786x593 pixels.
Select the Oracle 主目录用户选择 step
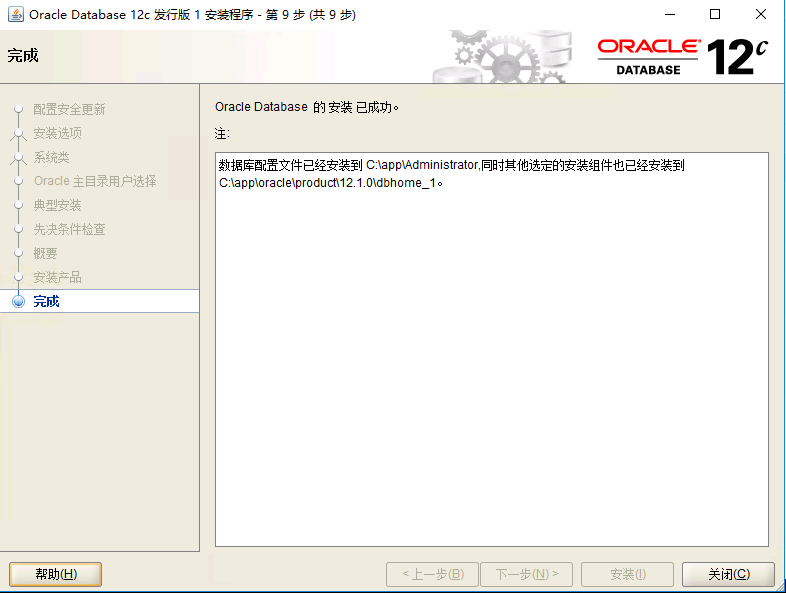click(x=95, y=181)
